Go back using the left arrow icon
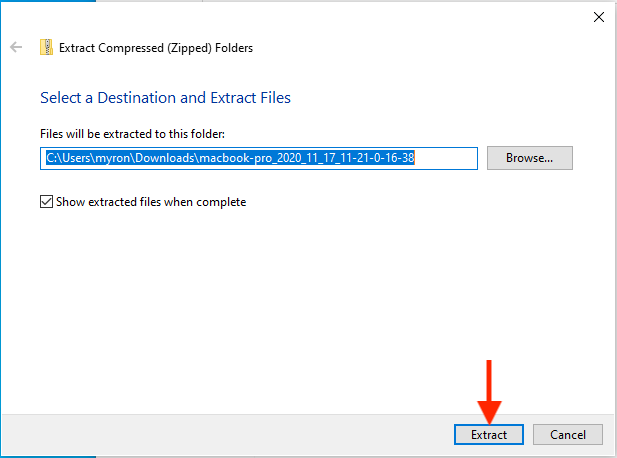617x458 pixels. click(x=16, y=47)
